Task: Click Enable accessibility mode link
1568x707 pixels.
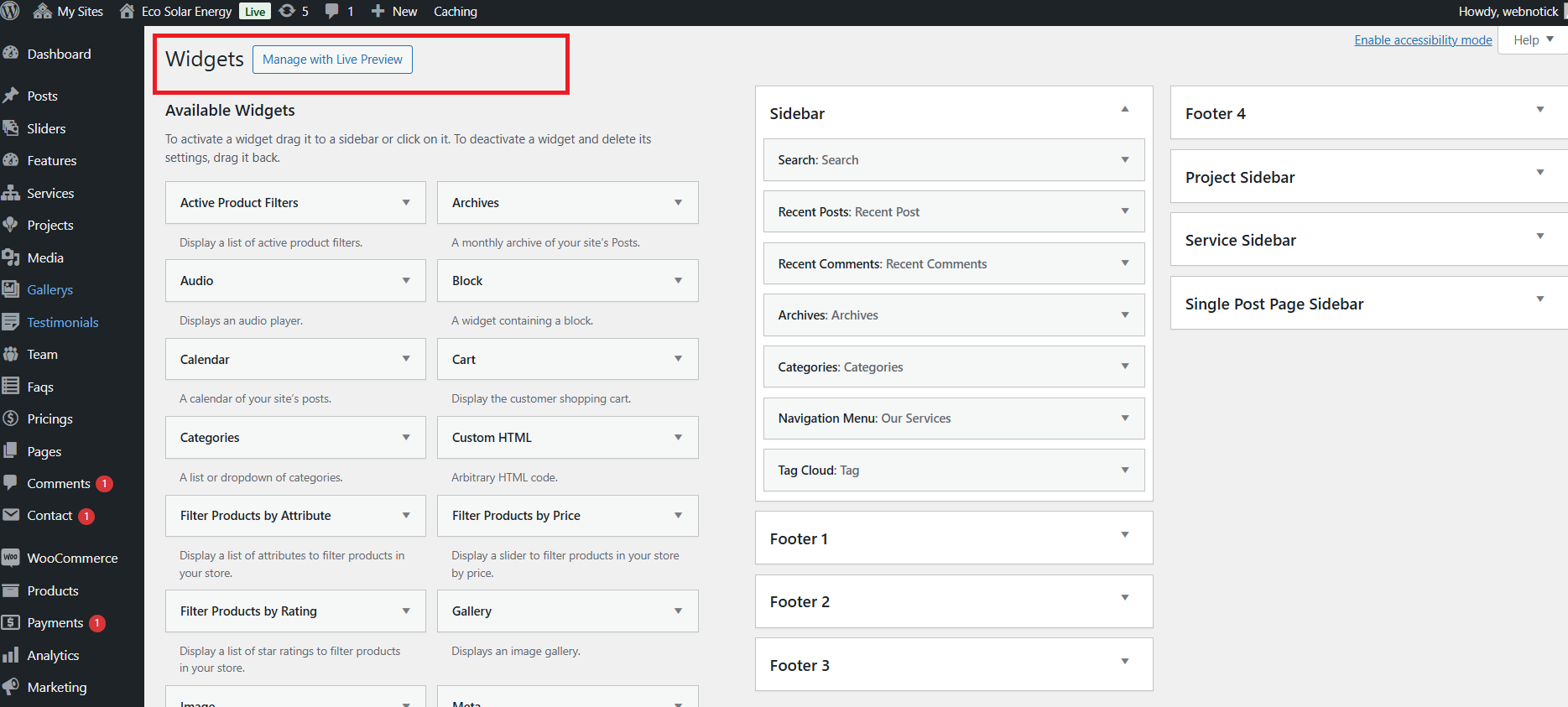Action: click(1423, 39)
